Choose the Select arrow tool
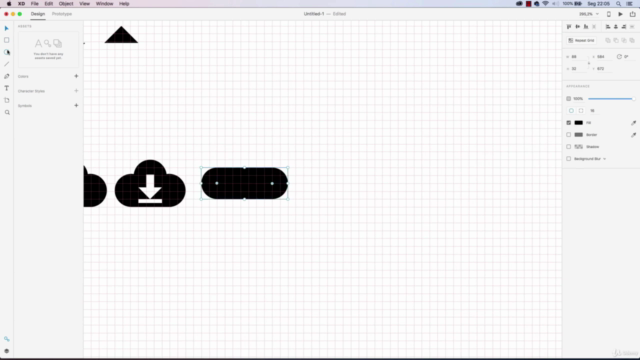The width and height of the screenshot is (640, 360). tap(7, 28)
